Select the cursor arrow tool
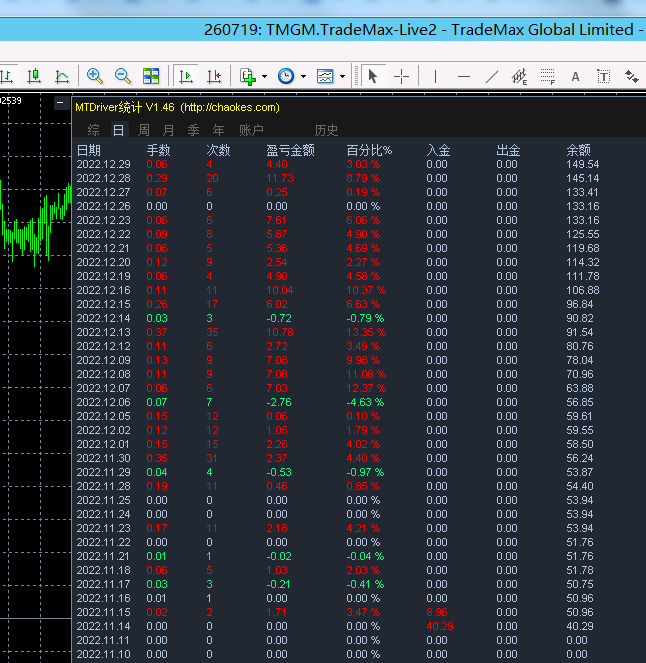 point(373,76)
